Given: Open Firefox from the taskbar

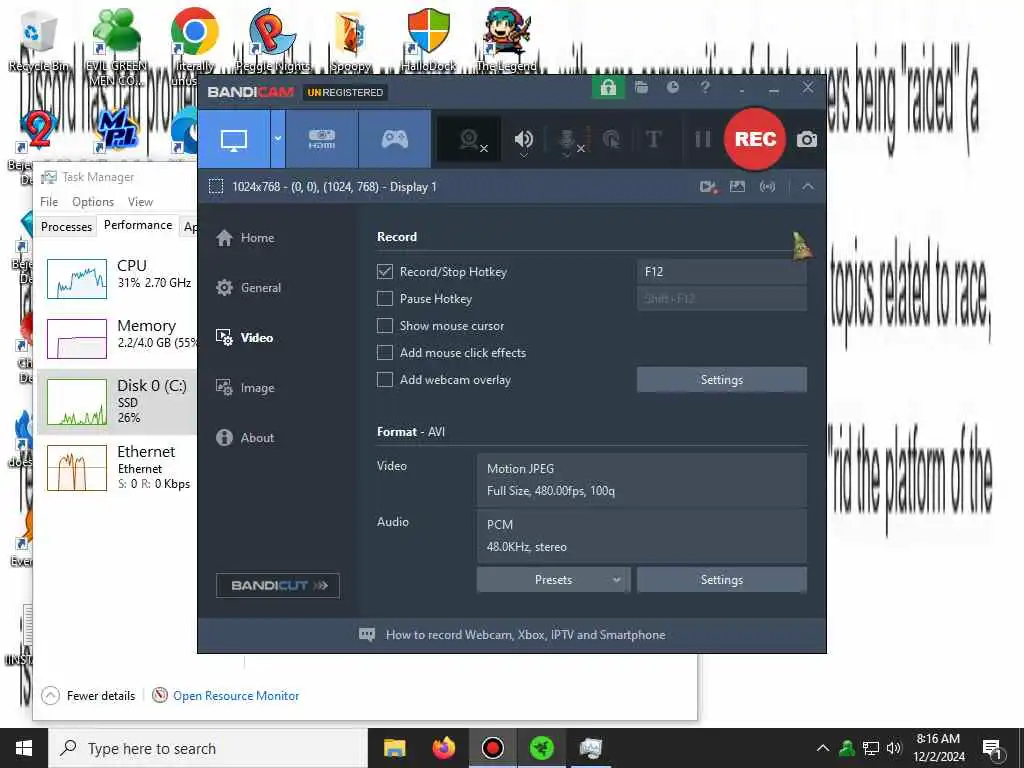Looking at the screenshot, I should pos(444,748).
